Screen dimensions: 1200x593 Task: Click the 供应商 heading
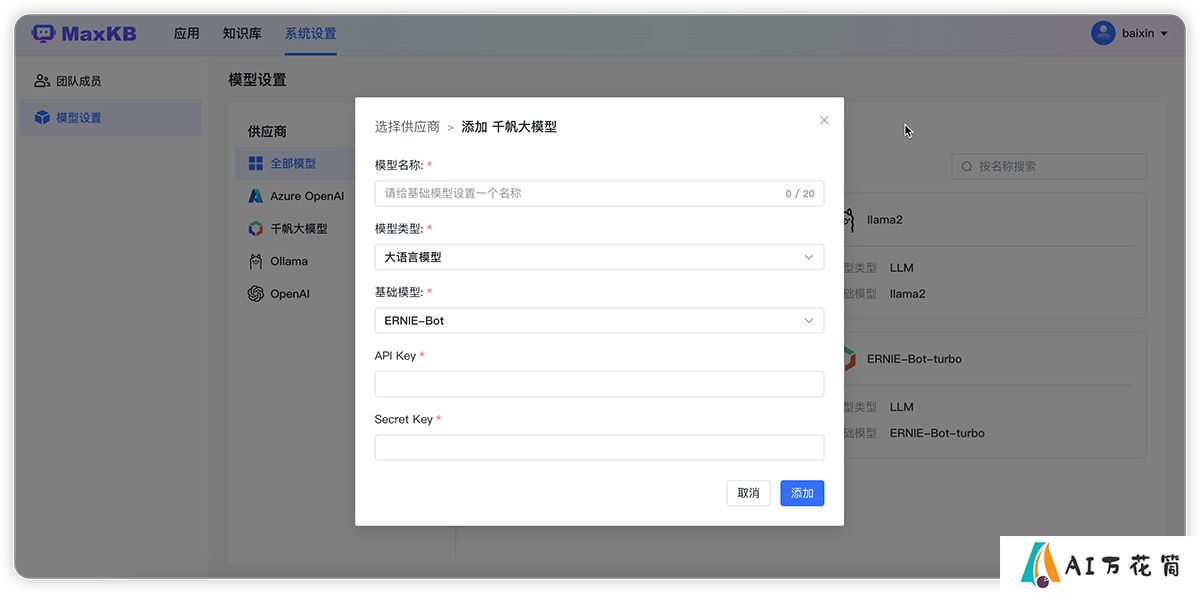pos(267,131)
